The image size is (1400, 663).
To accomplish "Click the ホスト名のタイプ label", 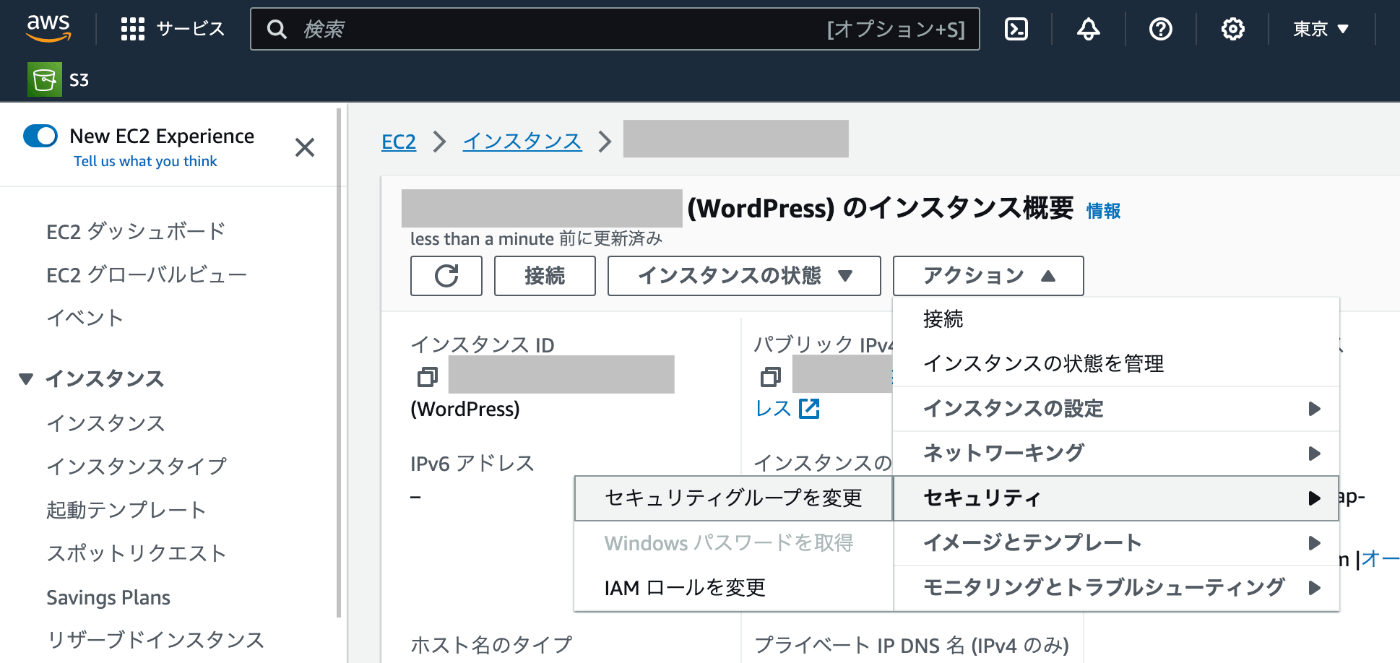I will (x=491, y=645).
